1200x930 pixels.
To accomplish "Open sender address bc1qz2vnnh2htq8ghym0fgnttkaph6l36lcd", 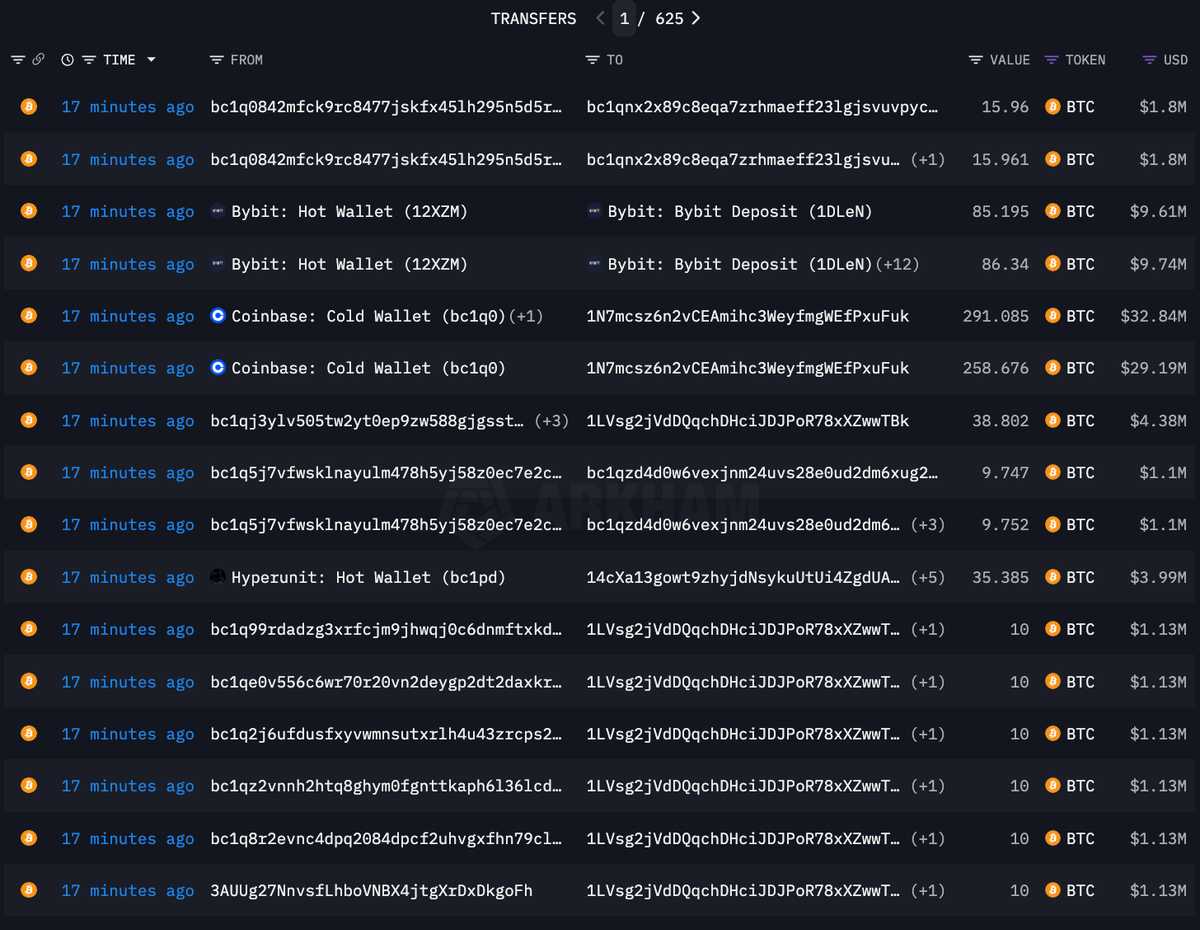I will pyautogui.click(x=387, y=786).
